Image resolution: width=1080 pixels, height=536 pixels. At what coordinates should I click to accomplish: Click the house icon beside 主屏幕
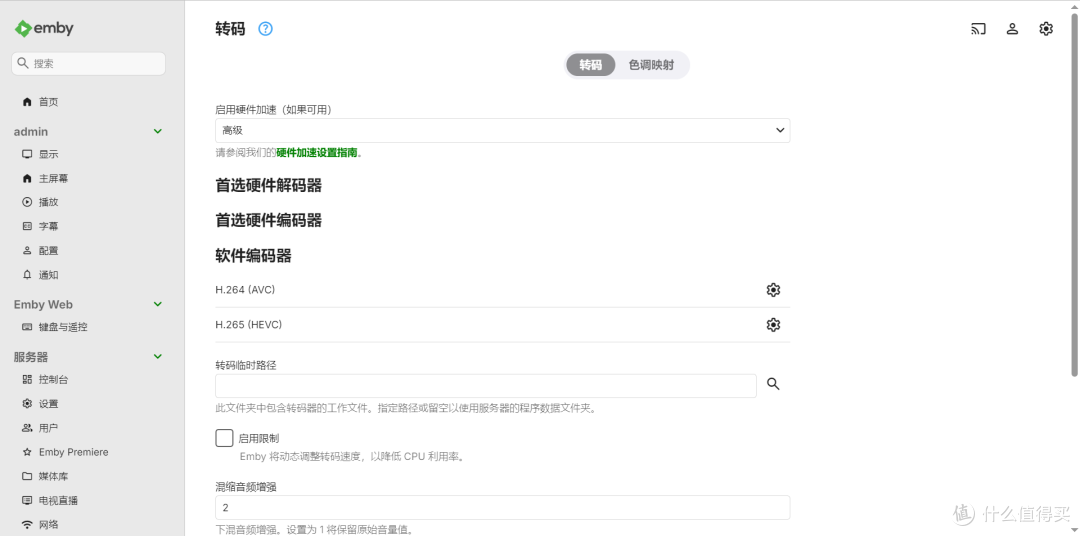(x=27, y=178)
